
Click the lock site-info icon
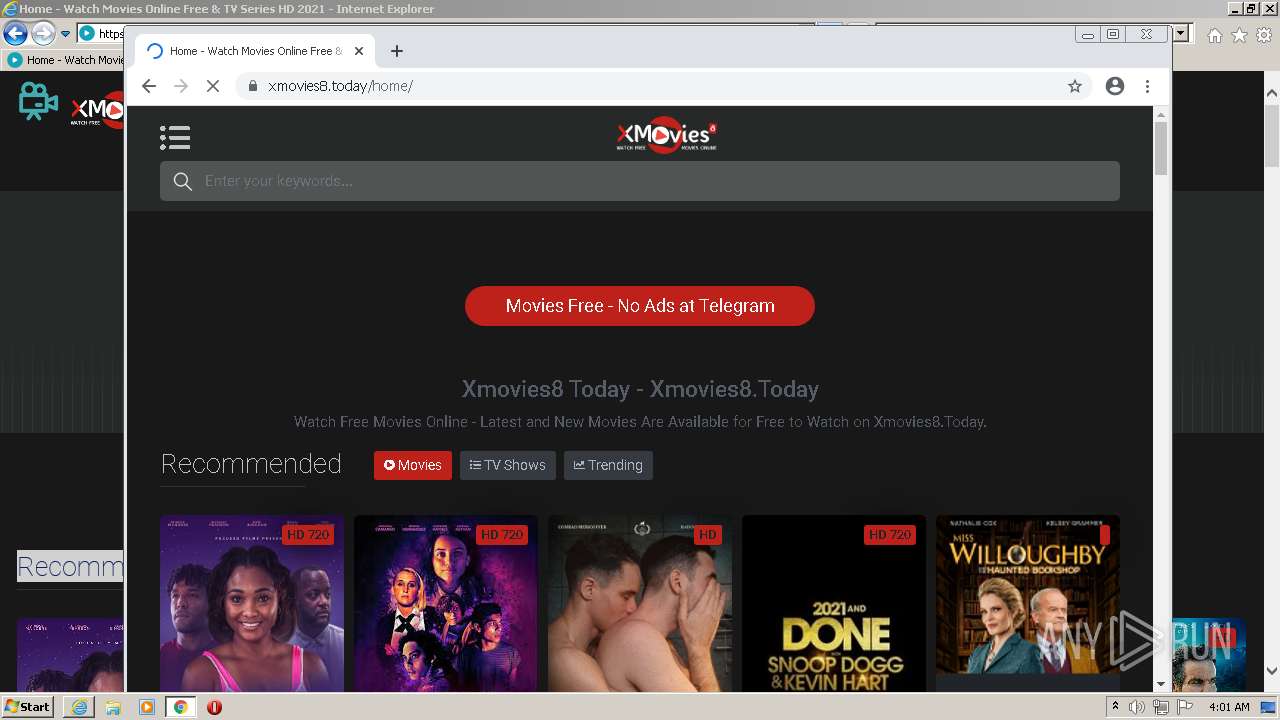(253, 86)
